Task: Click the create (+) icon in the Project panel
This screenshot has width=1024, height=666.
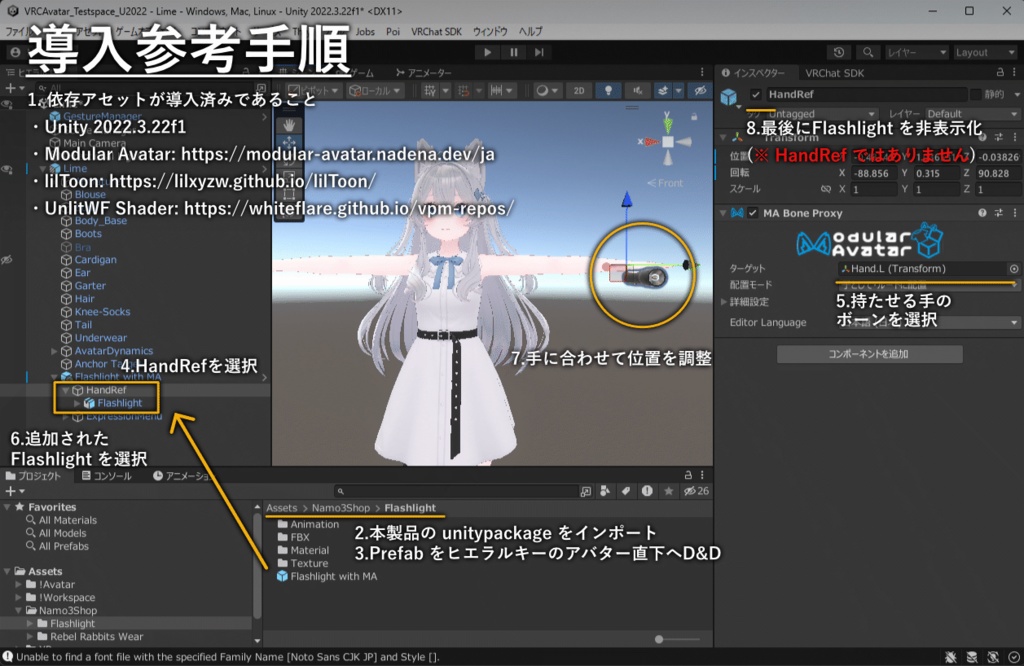Action: click(10, 490)
